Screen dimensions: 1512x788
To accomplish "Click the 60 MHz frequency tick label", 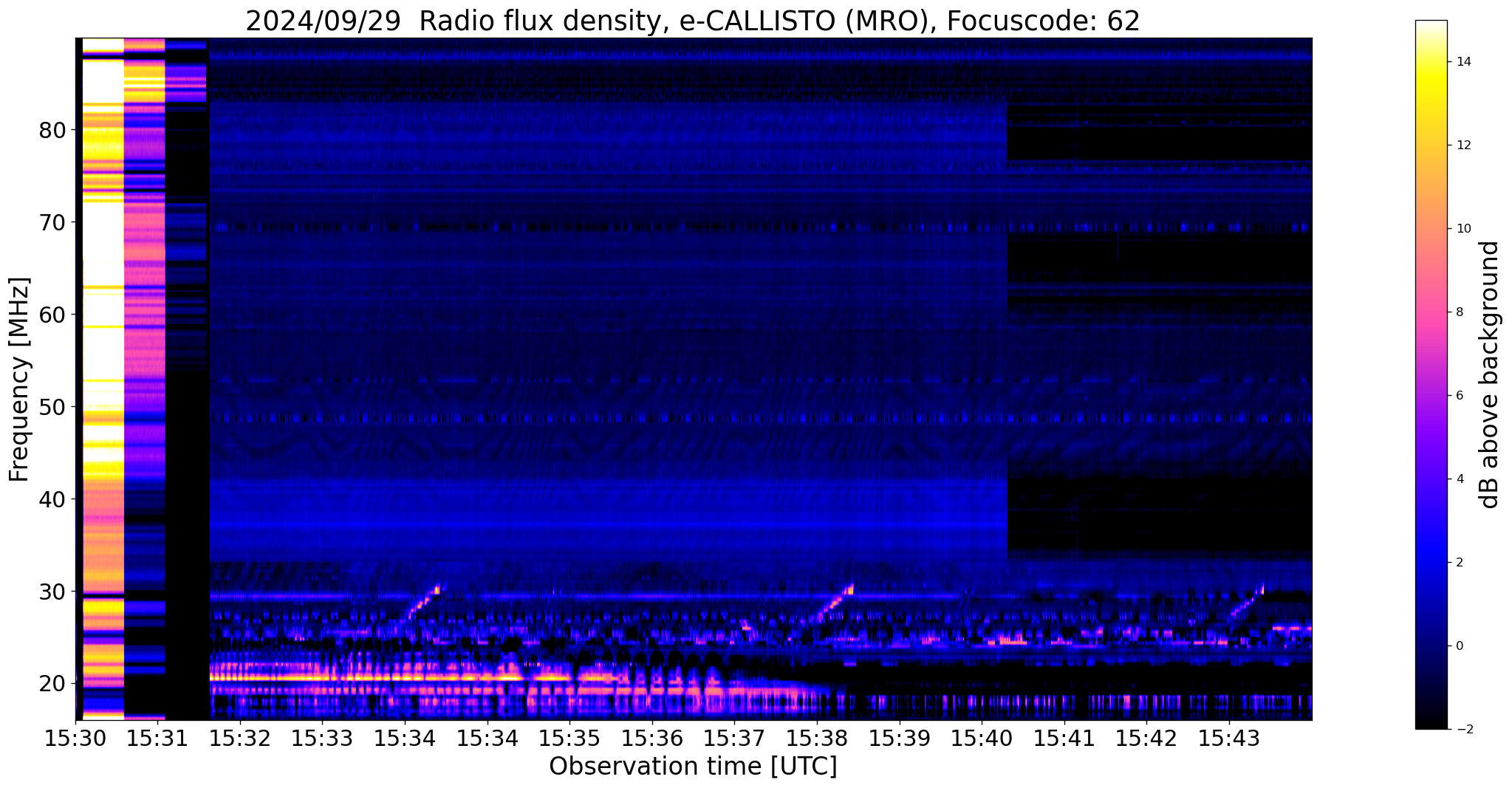I will point(52,315).
